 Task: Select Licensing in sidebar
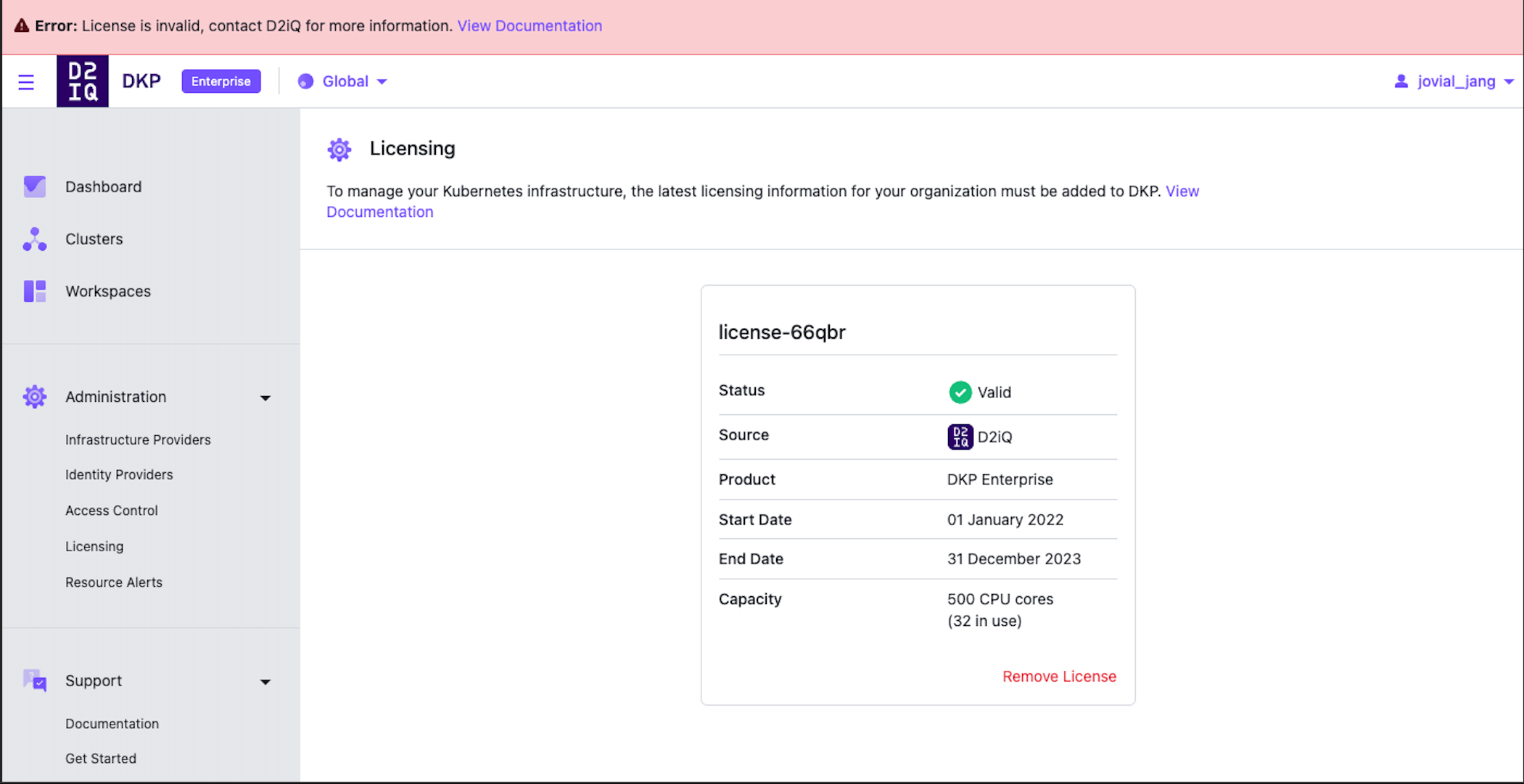(x=94, y=546)
